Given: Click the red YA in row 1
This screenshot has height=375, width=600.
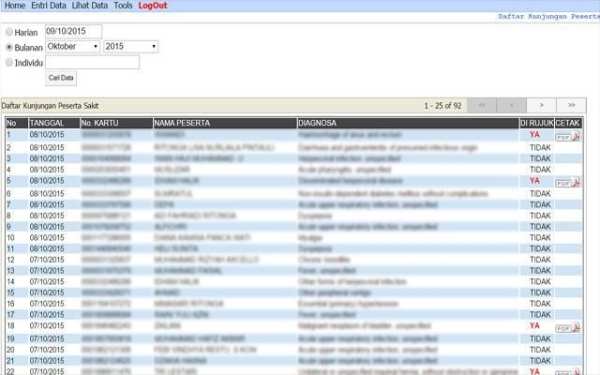Looking at the screenshot, I should pos(535,134).
